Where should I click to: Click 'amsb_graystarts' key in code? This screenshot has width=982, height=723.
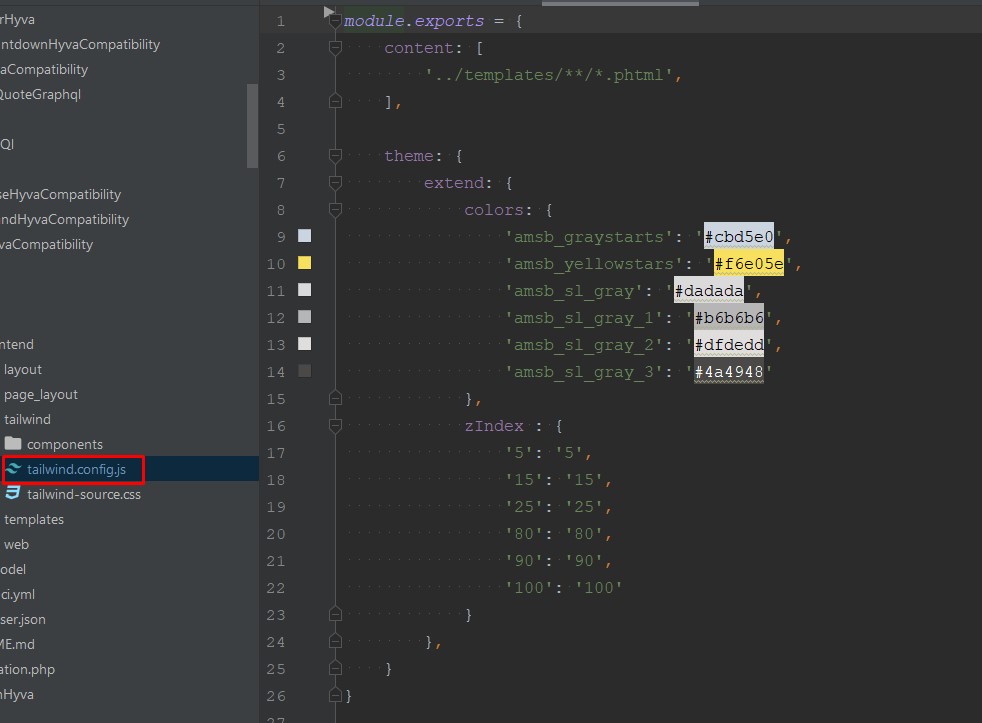click(588, 237)
